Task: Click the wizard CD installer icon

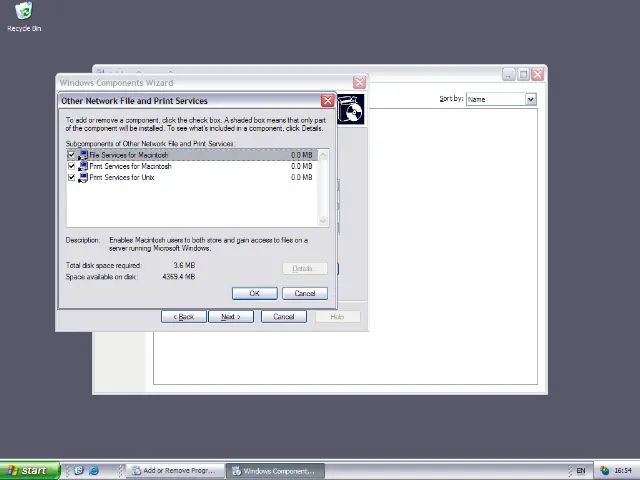Action: tap(351, 109)
